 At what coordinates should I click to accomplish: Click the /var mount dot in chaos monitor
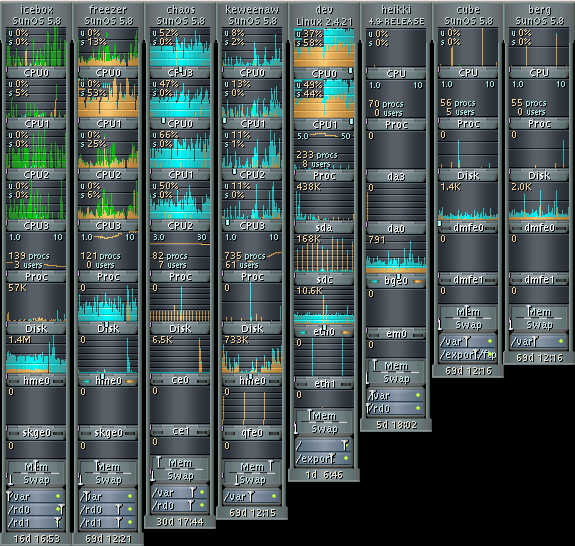pyautogui.click(x=202, y=492)
